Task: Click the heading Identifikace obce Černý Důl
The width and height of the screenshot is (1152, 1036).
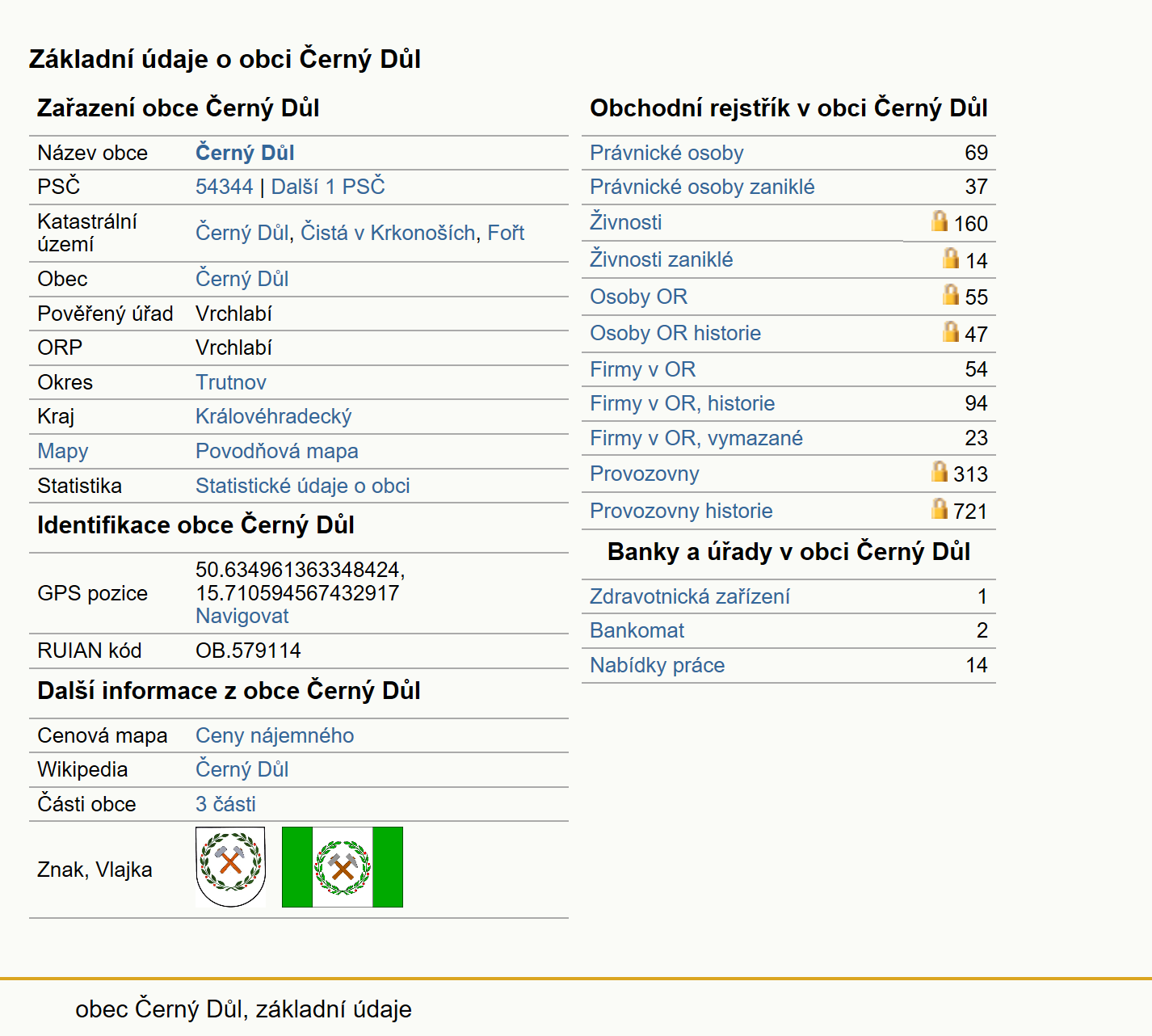Action: click(196, 525)
